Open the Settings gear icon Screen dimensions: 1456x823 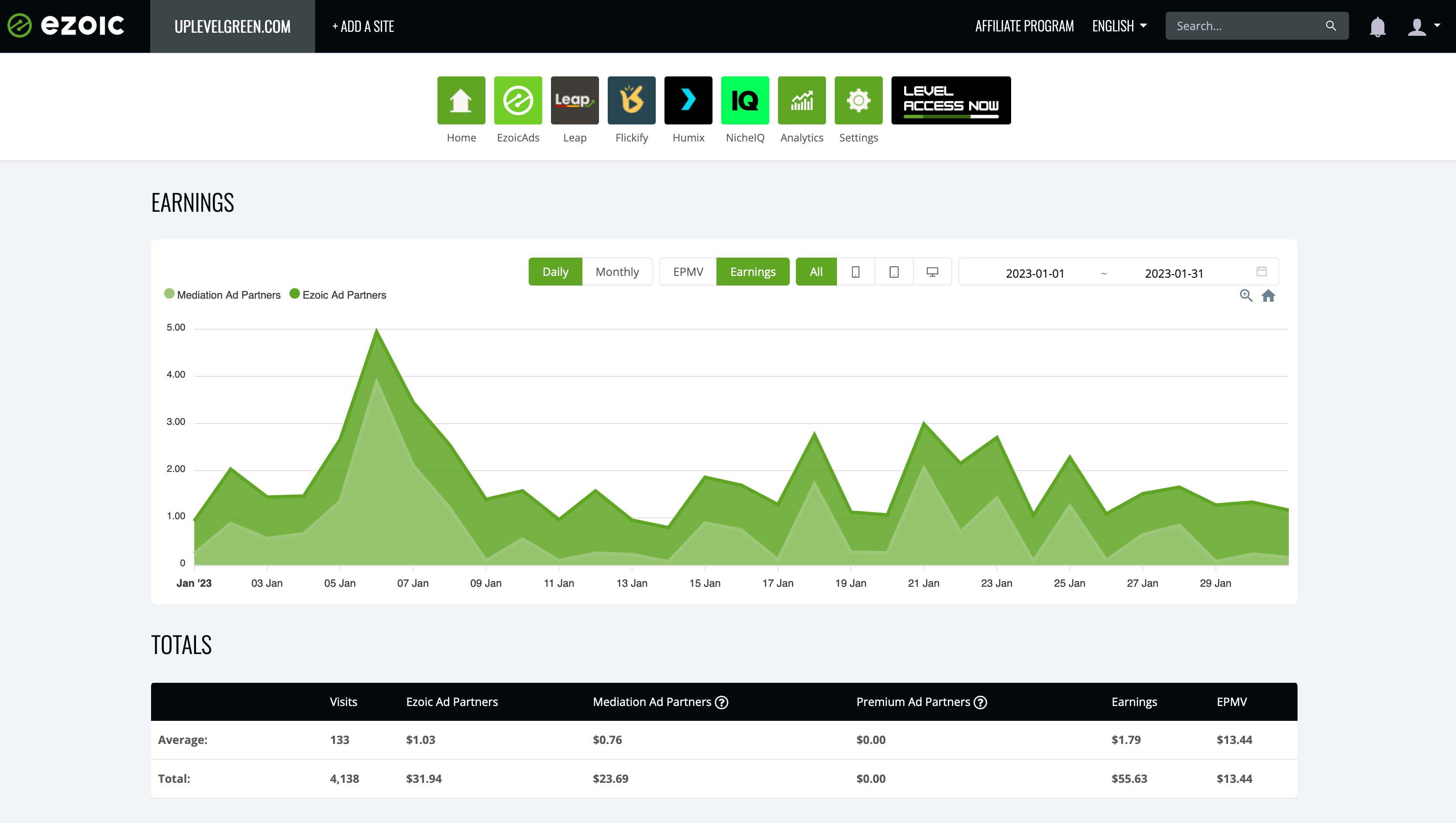pyautogui.click(x=859, y=100)
